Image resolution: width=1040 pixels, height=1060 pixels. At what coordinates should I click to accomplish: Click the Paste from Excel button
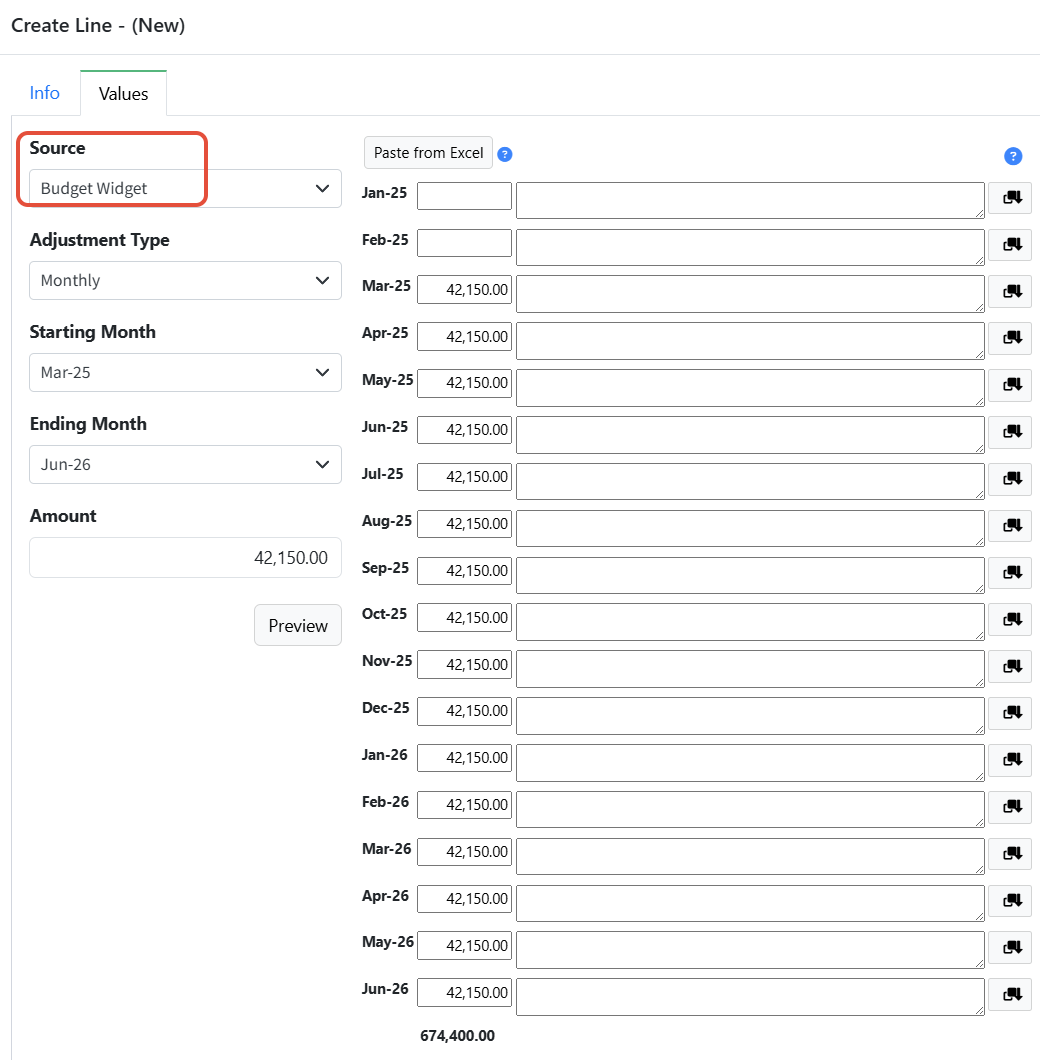click(x=428, y=153)
